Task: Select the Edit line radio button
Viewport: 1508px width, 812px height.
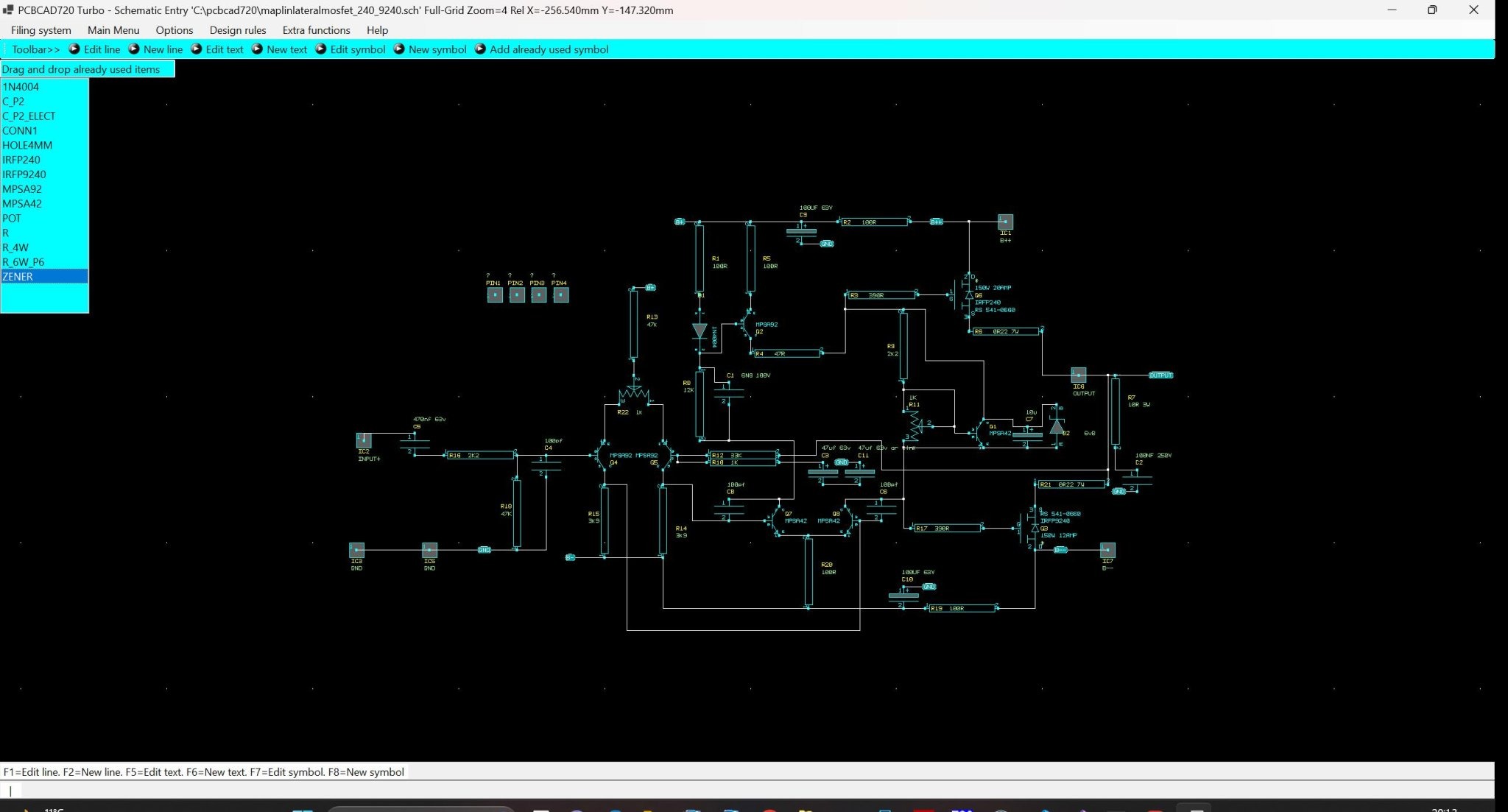Action: (95, 49)
